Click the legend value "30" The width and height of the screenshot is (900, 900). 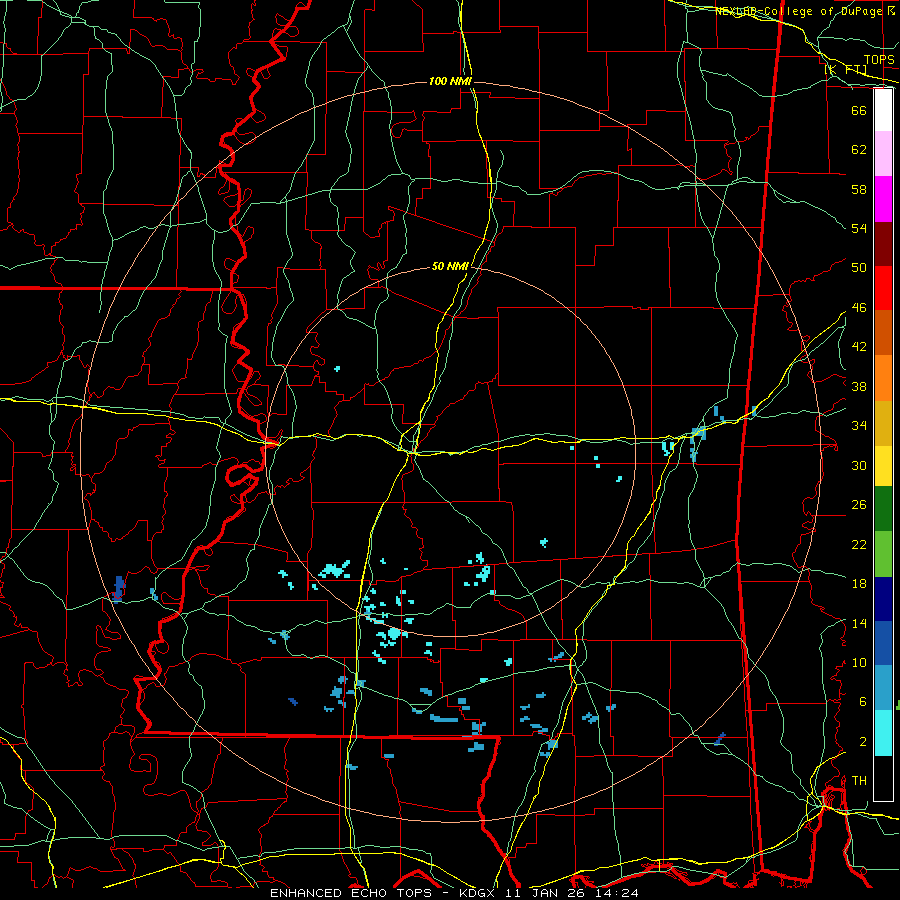pos(859,465)
